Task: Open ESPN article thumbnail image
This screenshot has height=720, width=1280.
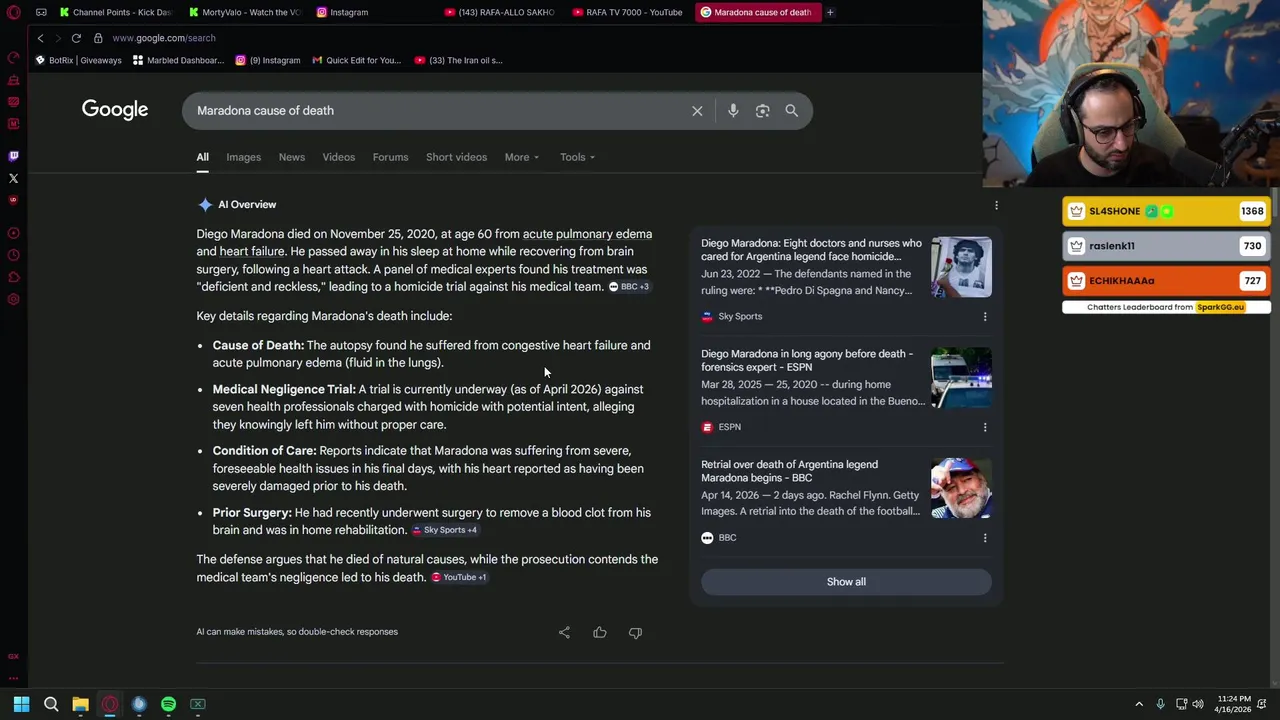Action: pyautogui.click(x=961, y=377)
